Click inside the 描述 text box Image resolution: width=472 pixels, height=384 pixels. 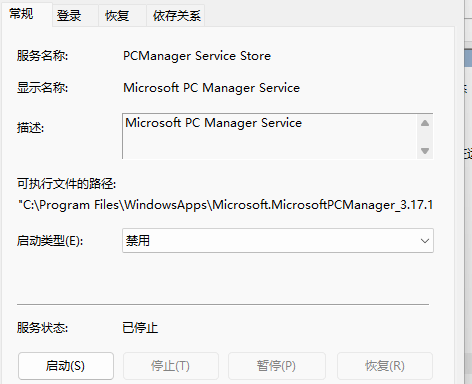(270, 136)
